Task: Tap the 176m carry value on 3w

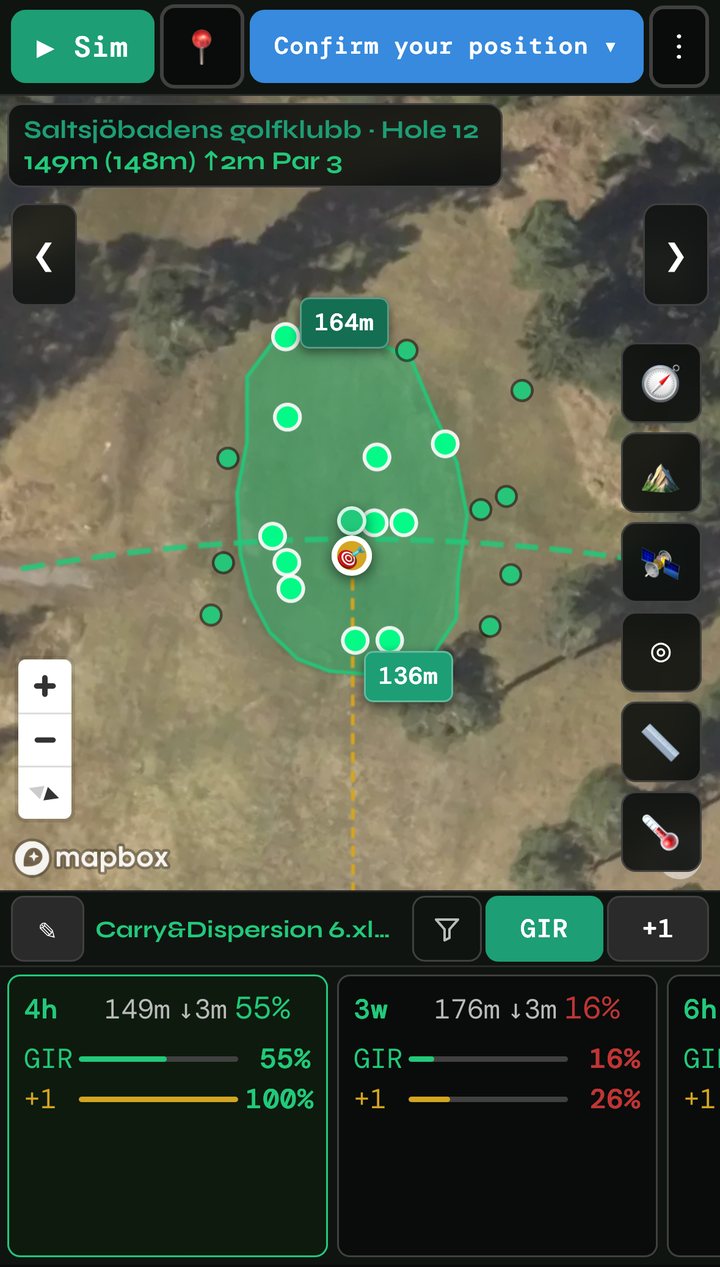Action: click(x=467, y=1009)
